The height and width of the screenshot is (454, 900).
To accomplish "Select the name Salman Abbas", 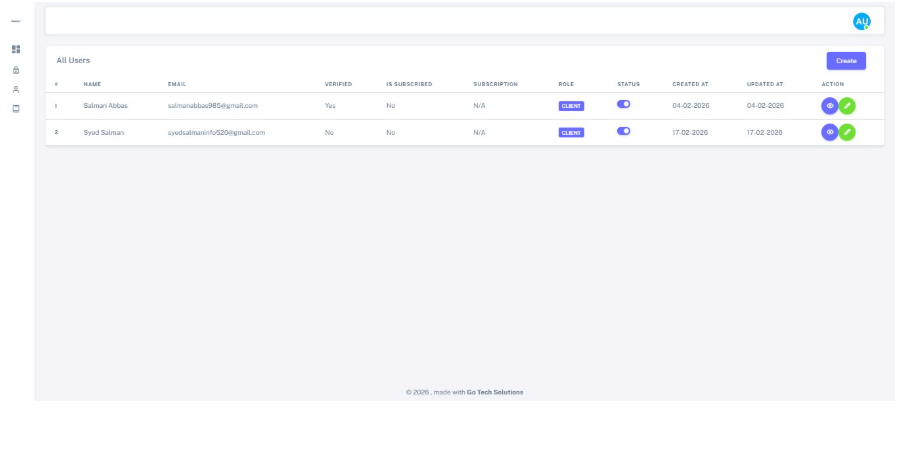I will [x=106, y=106].
